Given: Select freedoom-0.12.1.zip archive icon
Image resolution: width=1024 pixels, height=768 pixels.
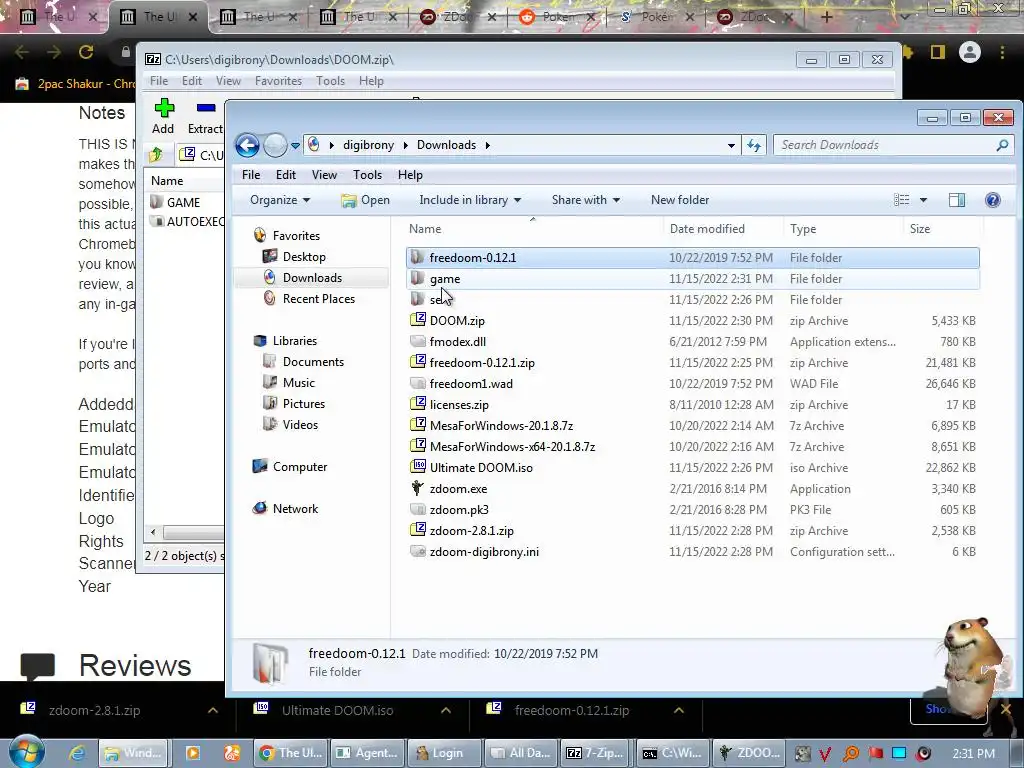Looking at the screenshot, I should pos(417,362).
